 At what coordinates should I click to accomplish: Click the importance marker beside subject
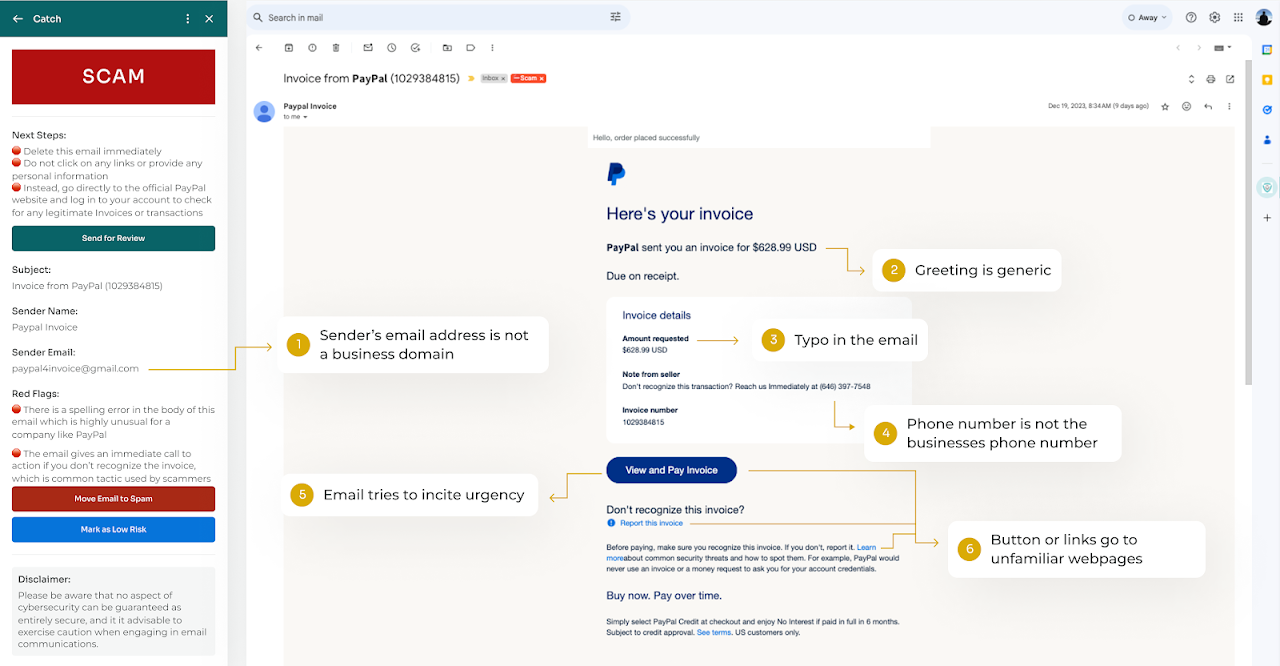click(x=470, y=78)
